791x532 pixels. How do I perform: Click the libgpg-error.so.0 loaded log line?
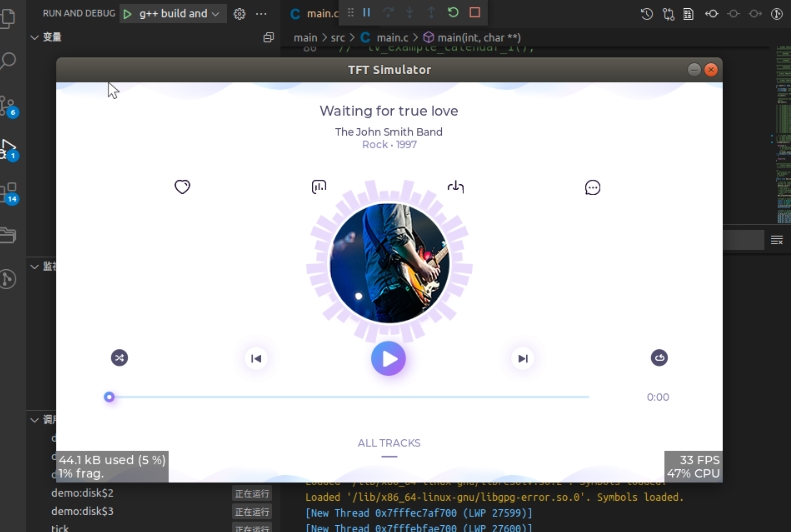494,497
